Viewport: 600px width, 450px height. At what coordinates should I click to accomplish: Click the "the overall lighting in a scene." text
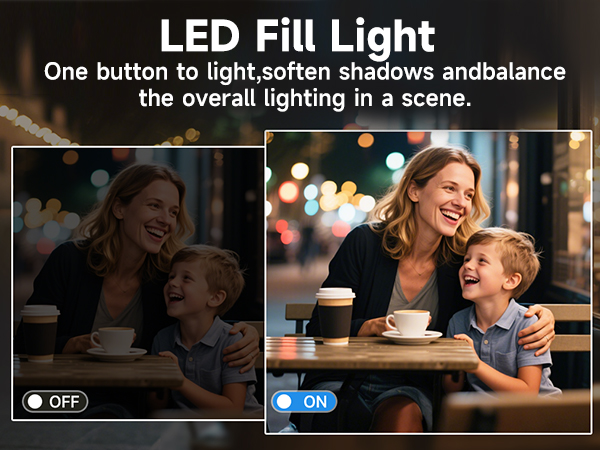[x=305, y=98]
